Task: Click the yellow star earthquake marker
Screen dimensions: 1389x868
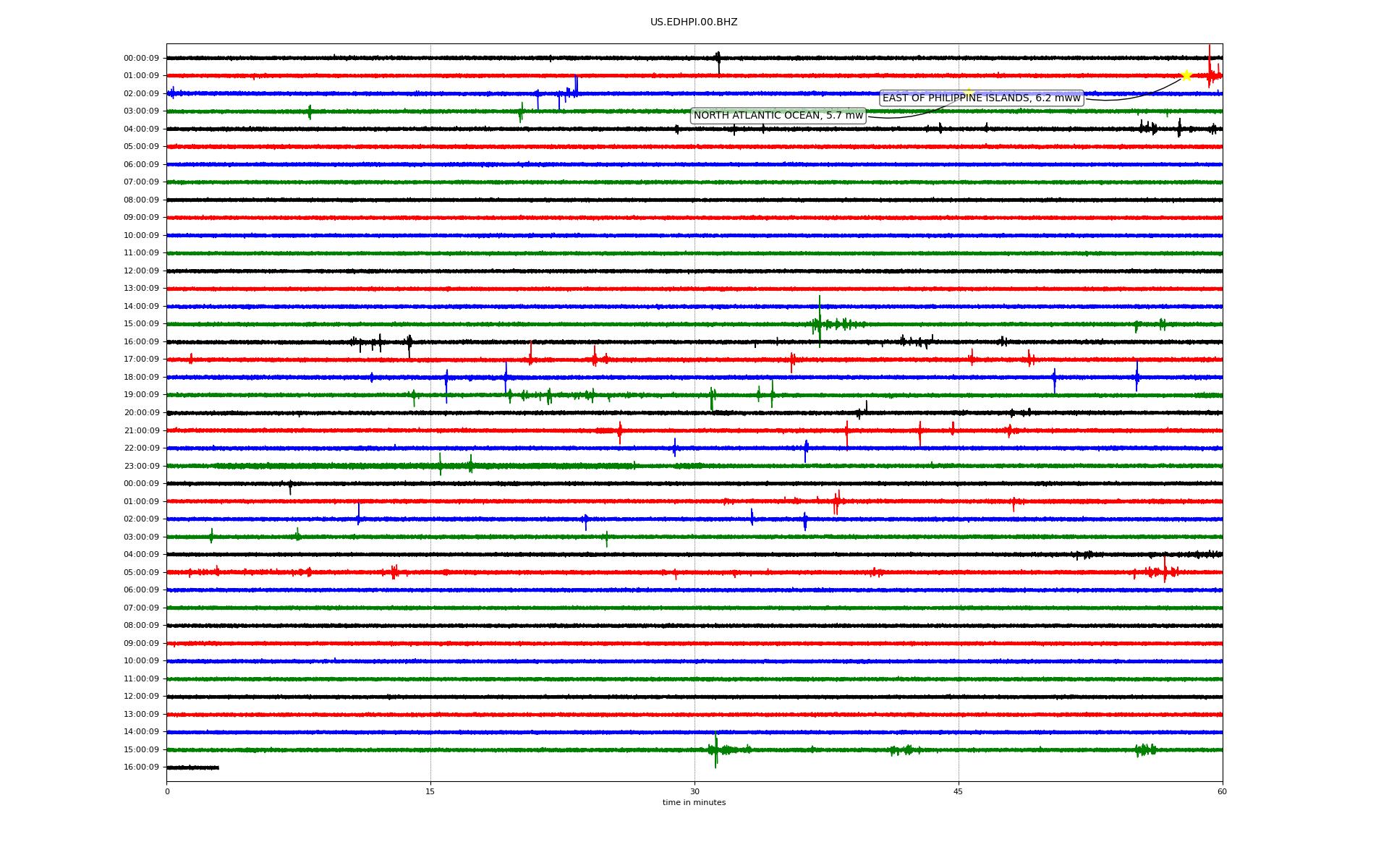Action: click(x=1186, y=75)
